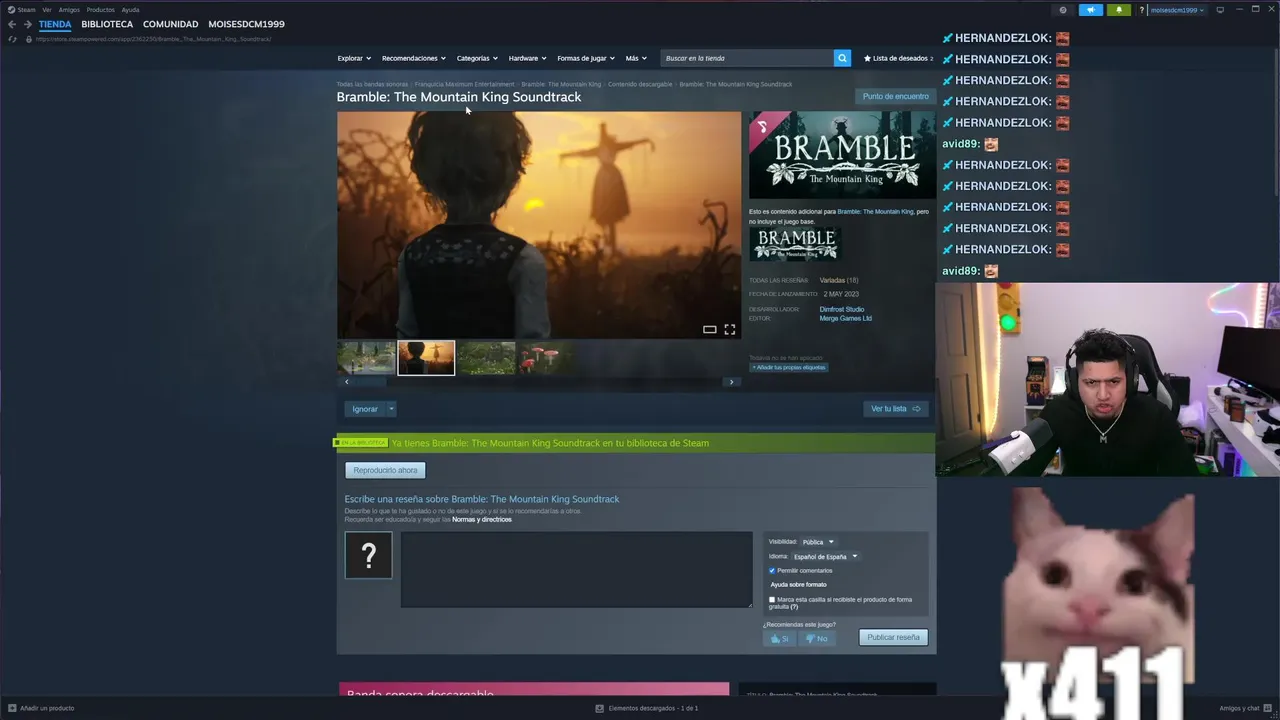1280x720 pixels.
Task: Expand the Categorías dropdown
Action: 477,58
